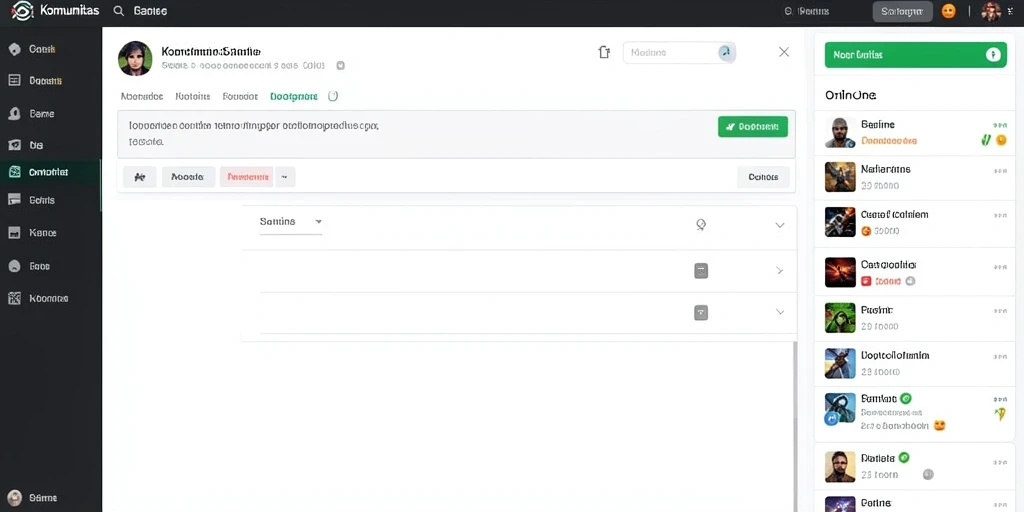
Task: Toggle the gray square box in the second list row
Action: tap(701, 270)
